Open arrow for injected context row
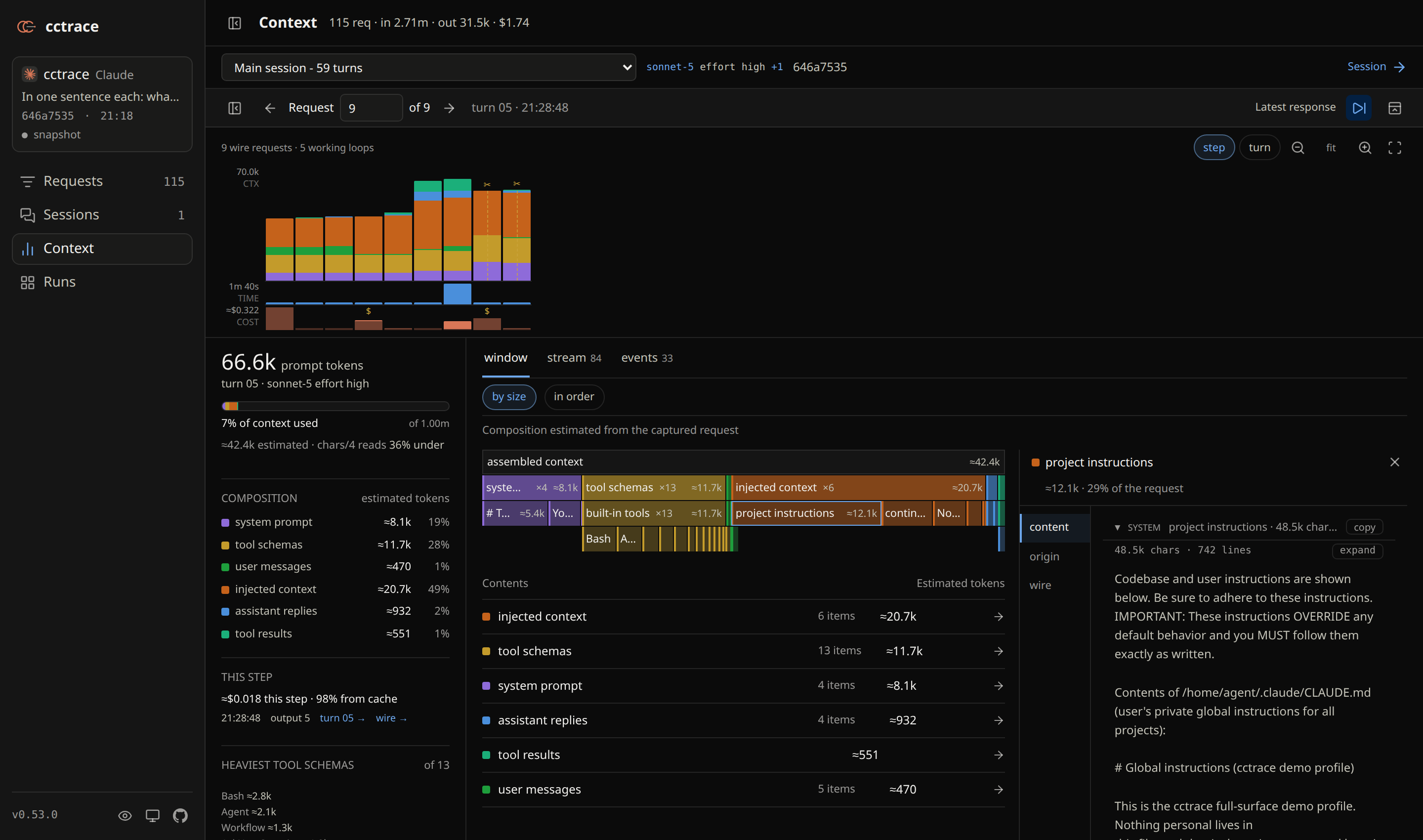The image size is (1423, 840). pos(999,617)
